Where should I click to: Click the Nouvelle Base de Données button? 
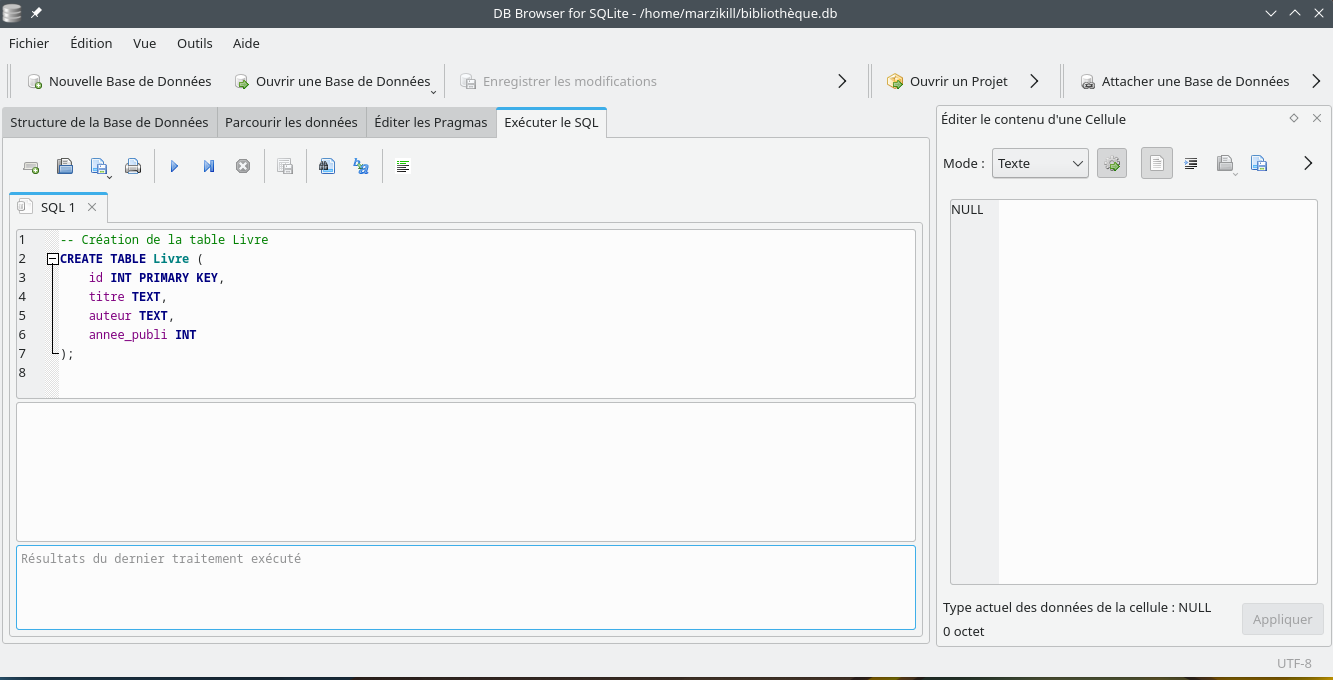[x=119, y=81]
